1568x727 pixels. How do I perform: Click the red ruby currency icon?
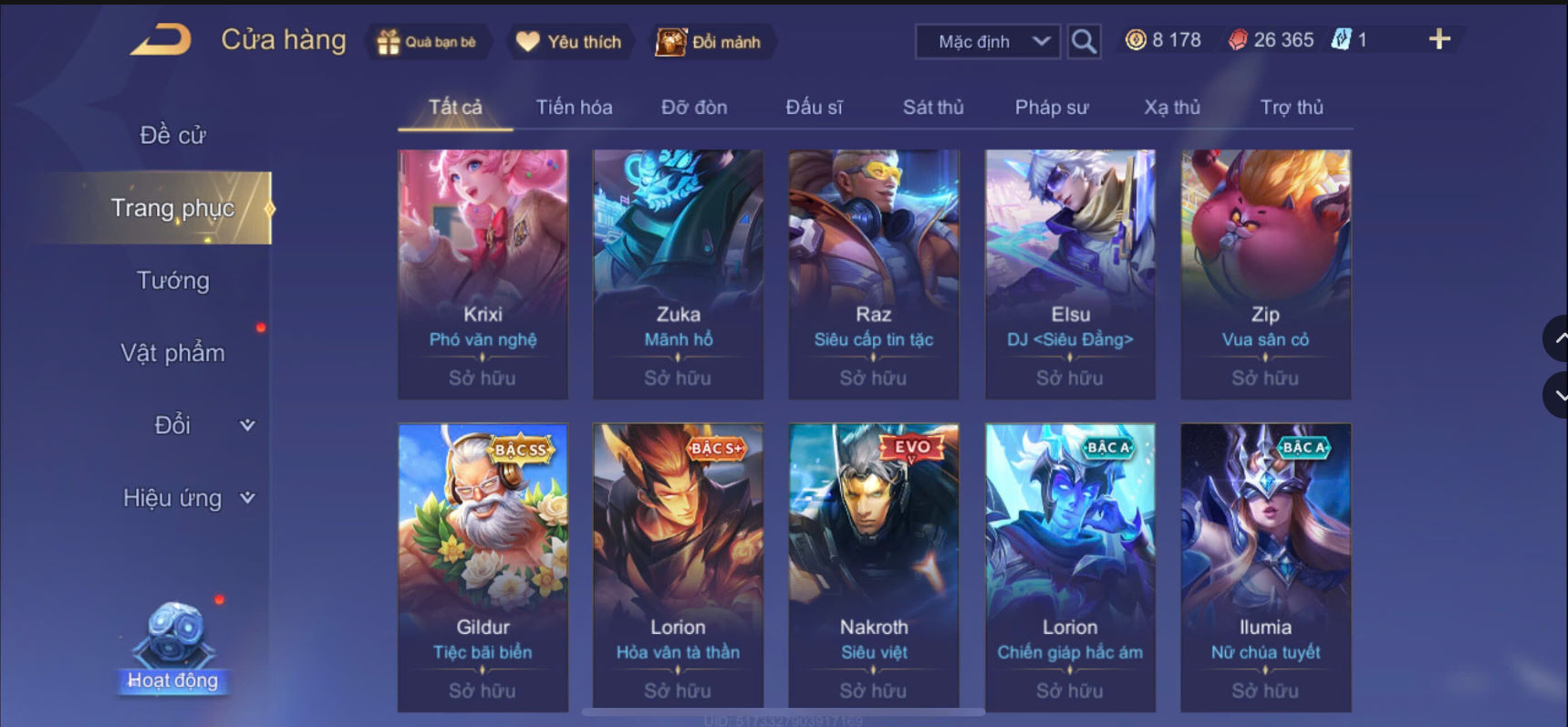[1238, 40]
